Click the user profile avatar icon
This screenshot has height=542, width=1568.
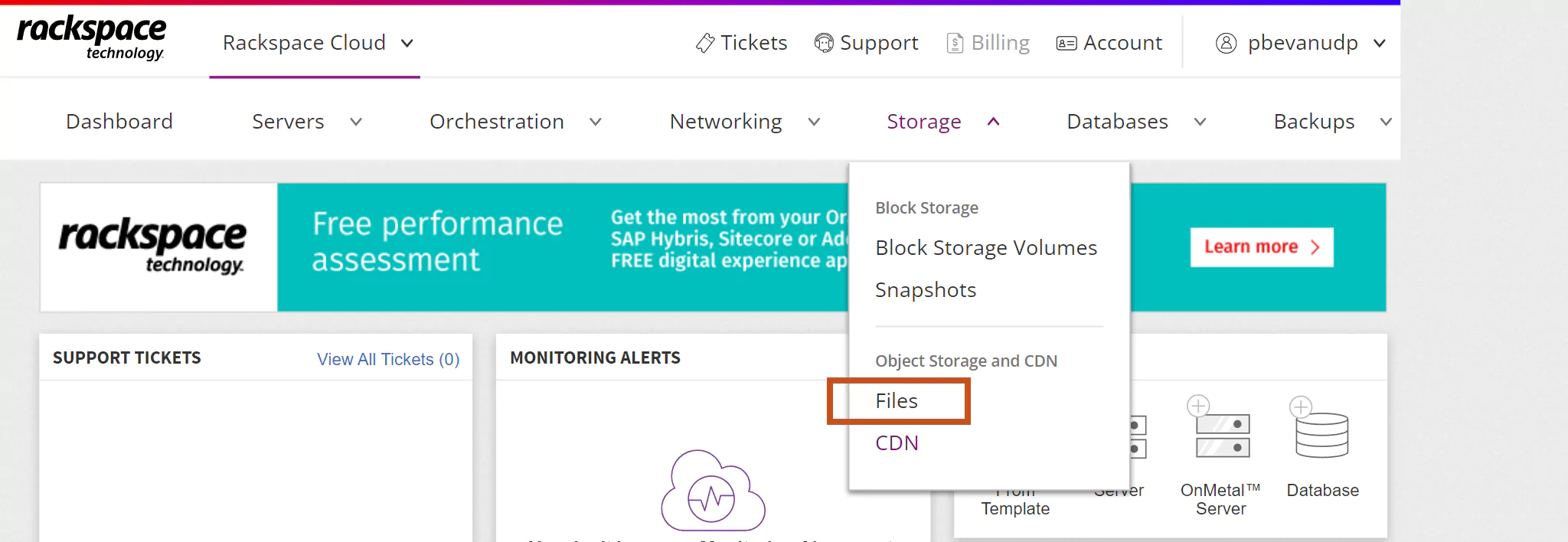1226,43
